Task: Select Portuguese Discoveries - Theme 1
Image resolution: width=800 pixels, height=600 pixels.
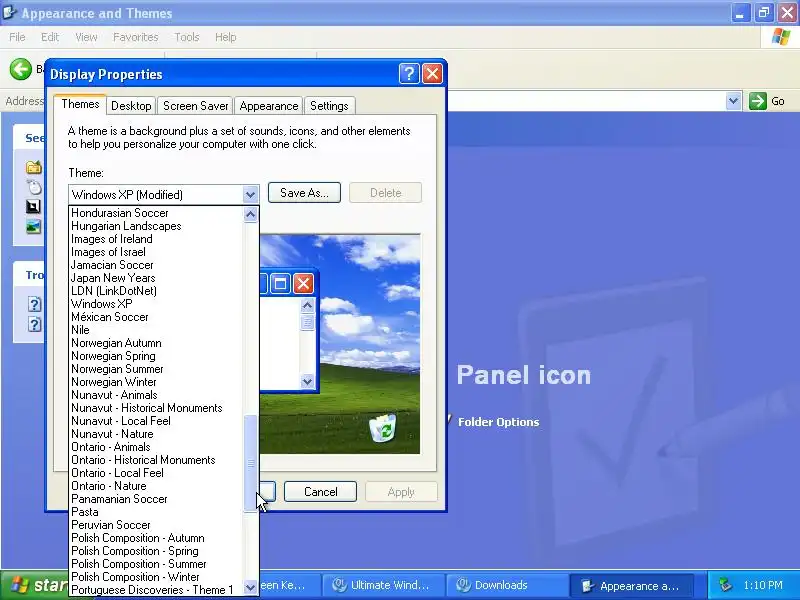Action: click(x=156, y=590)
